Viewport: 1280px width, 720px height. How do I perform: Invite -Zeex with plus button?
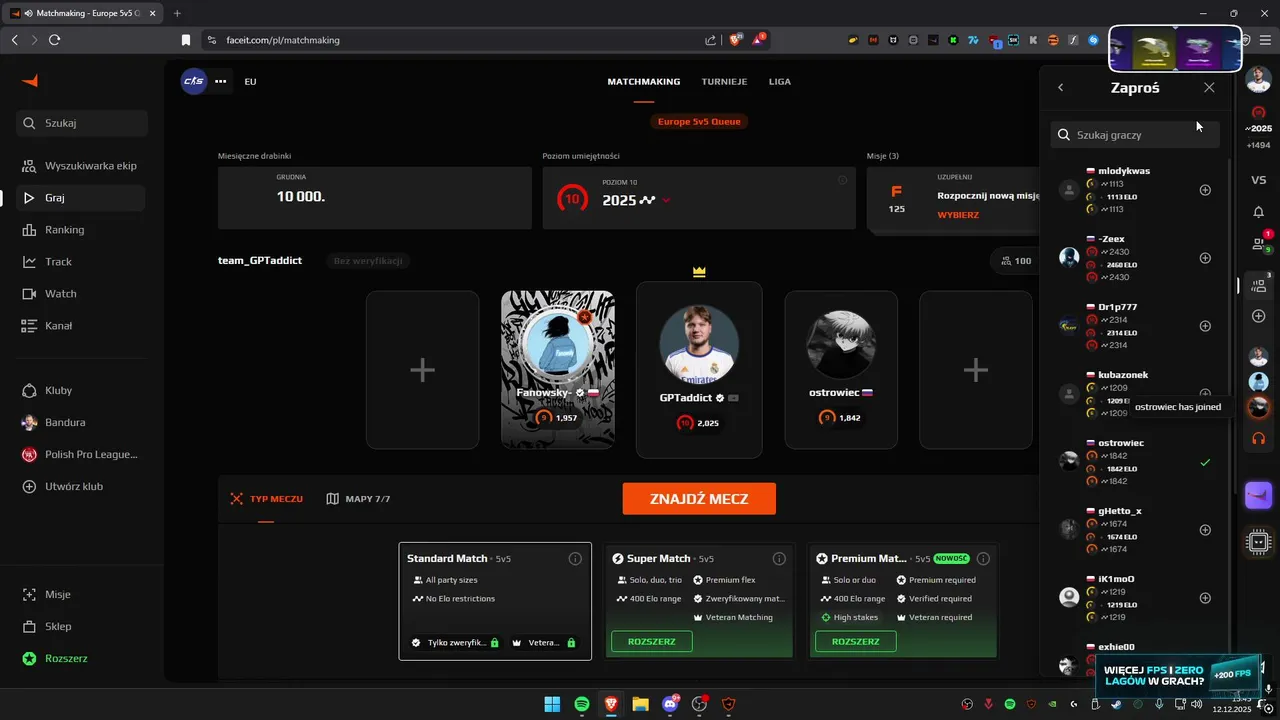coord(1205,258)
